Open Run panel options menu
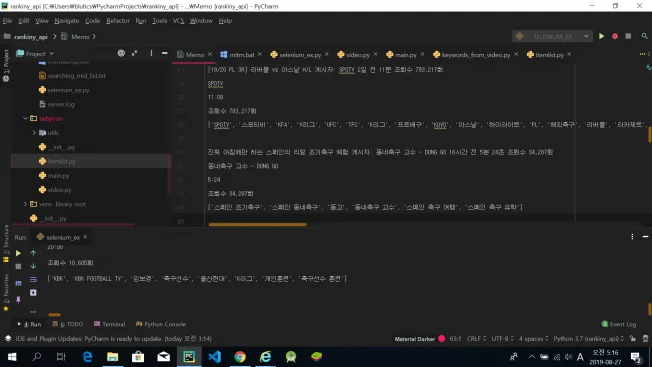Viewport: 652px width, 367px height. click(632, 236)
